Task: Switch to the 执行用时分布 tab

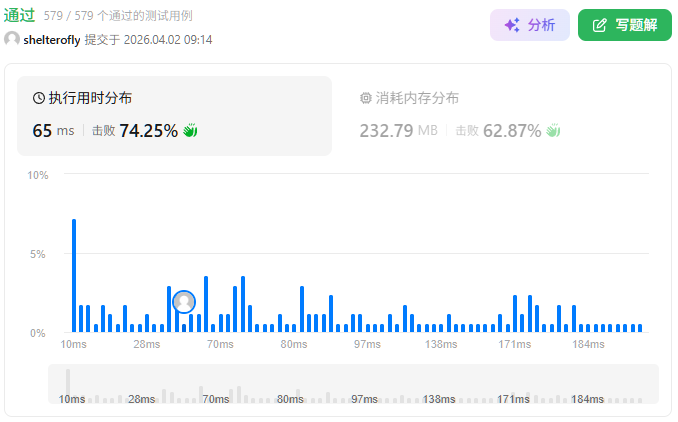Action: 90,98
